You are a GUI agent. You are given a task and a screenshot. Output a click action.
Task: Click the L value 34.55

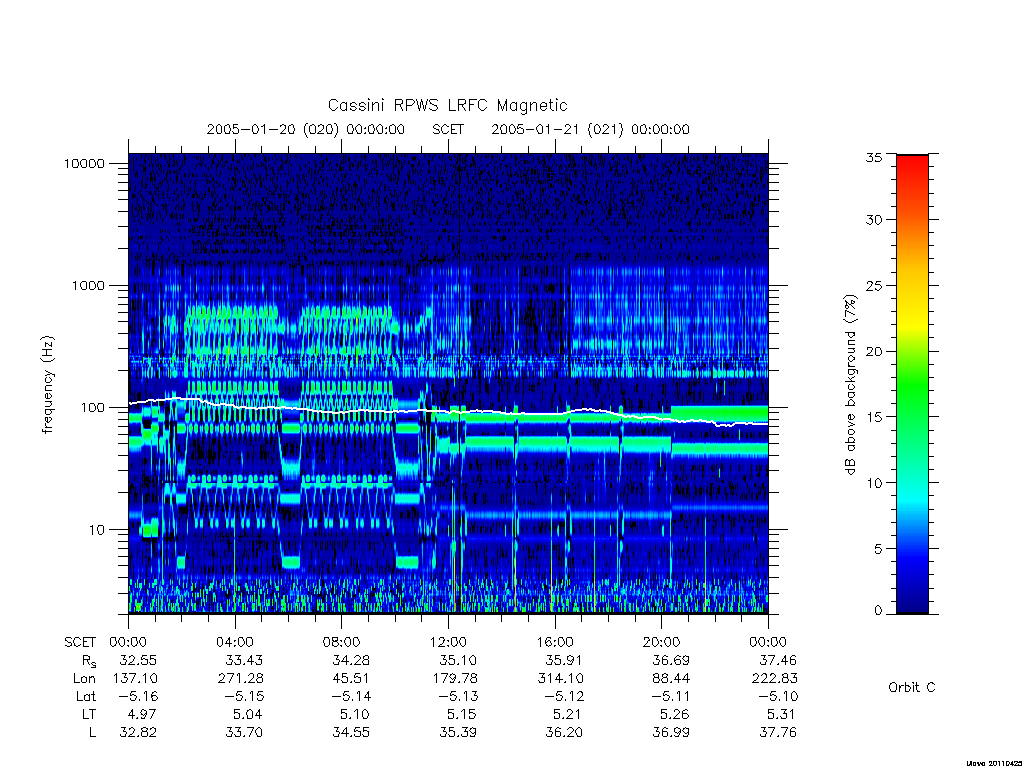click(351, 733)
